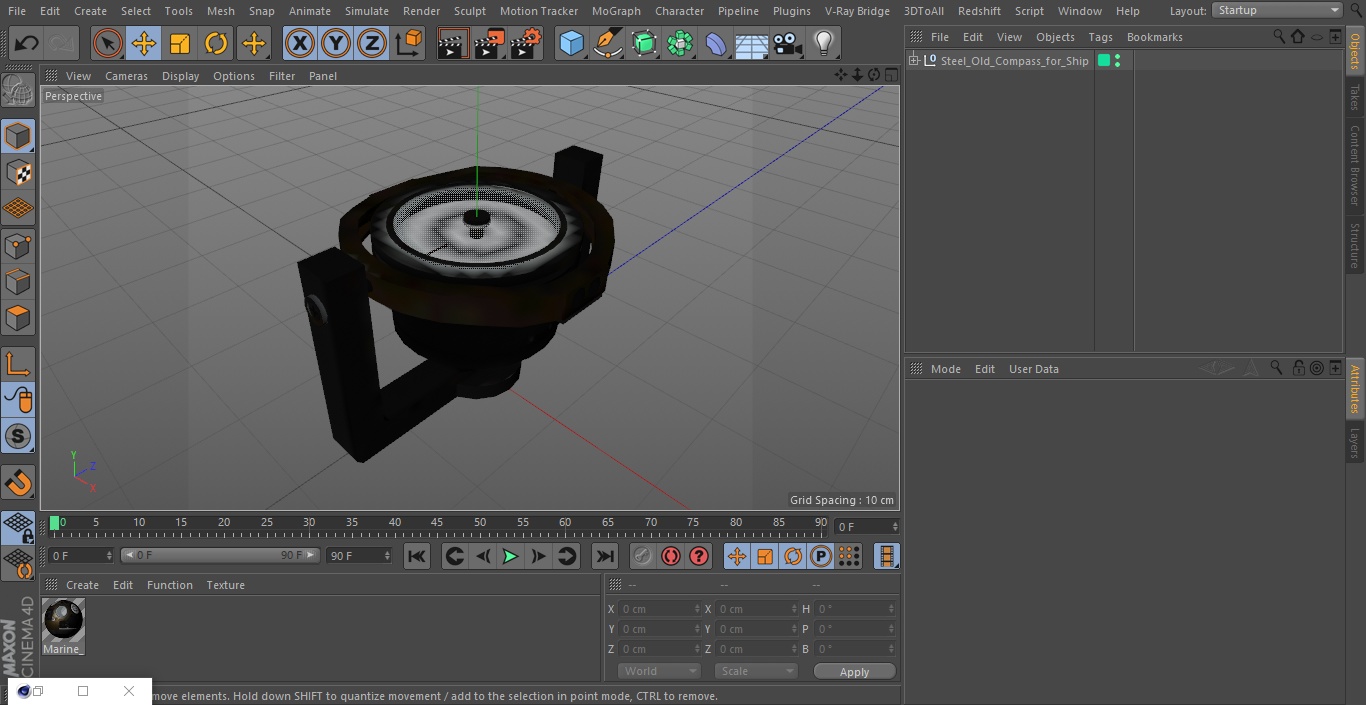Select the Live Selection tool

[107, 44]
